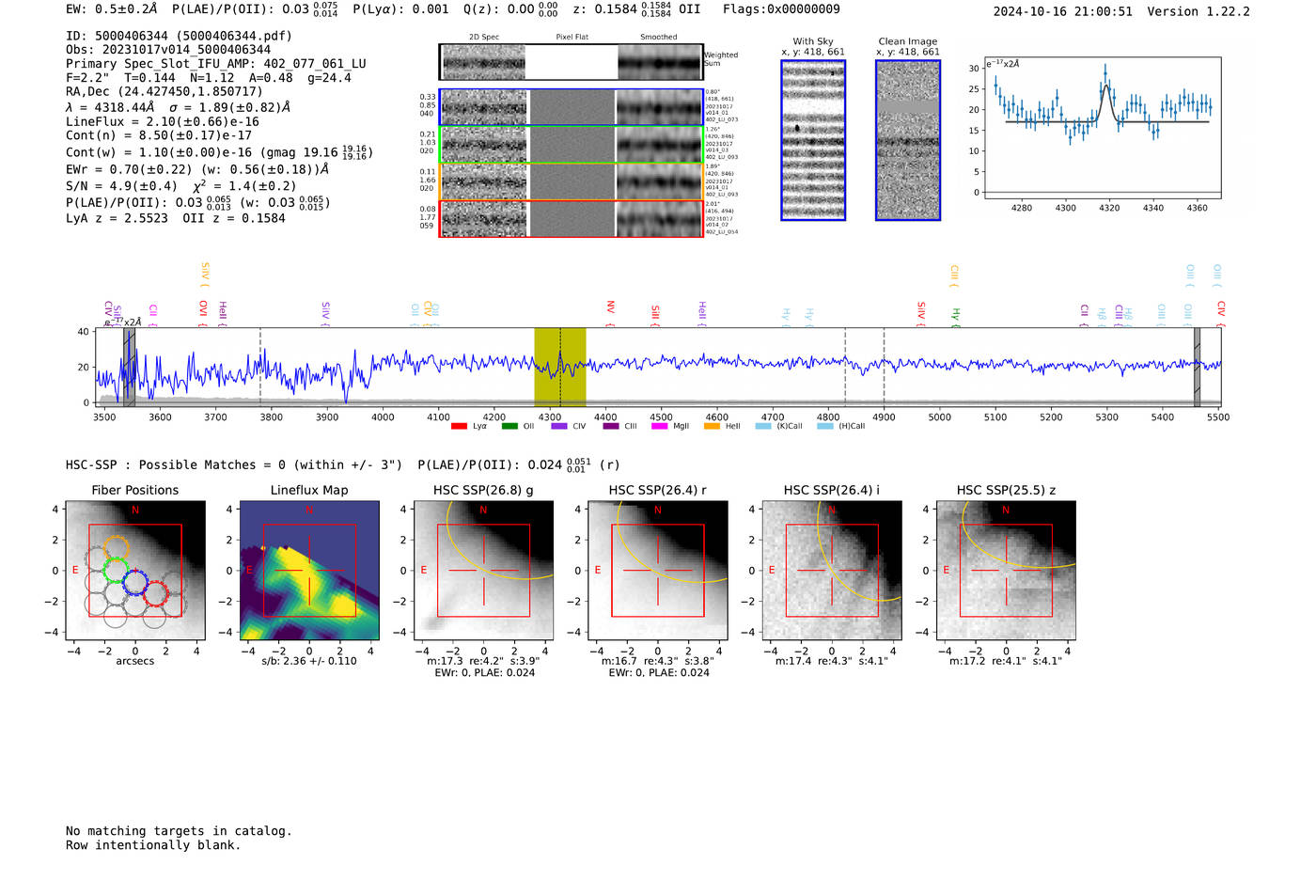The width and height of the screenshot is (1316, 896).
Task: Click the red NV line label
Action: [x=610, y=313]
